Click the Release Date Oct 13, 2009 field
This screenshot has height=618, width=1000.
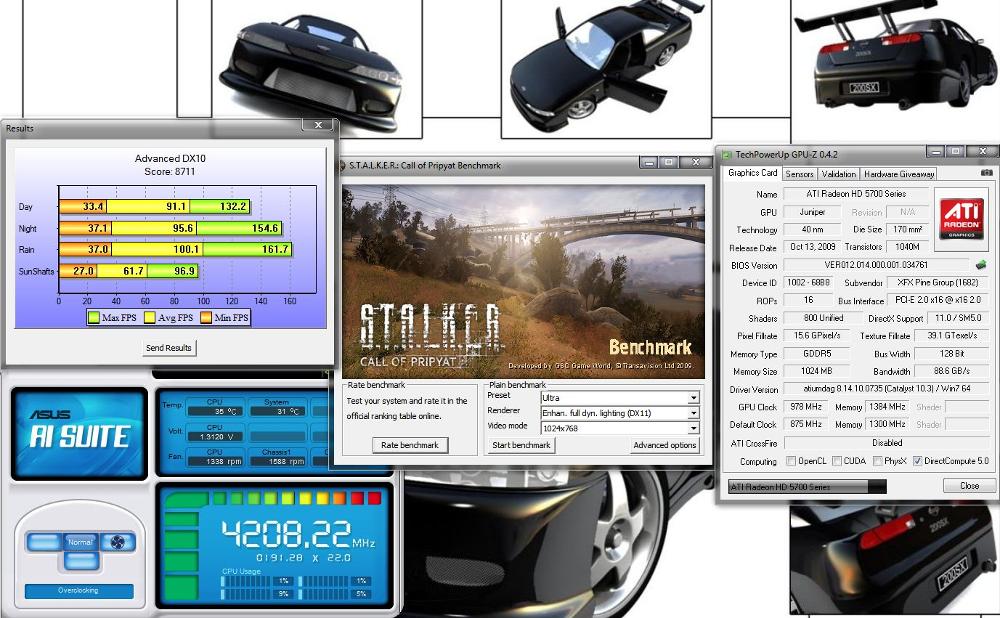(812, 247)
